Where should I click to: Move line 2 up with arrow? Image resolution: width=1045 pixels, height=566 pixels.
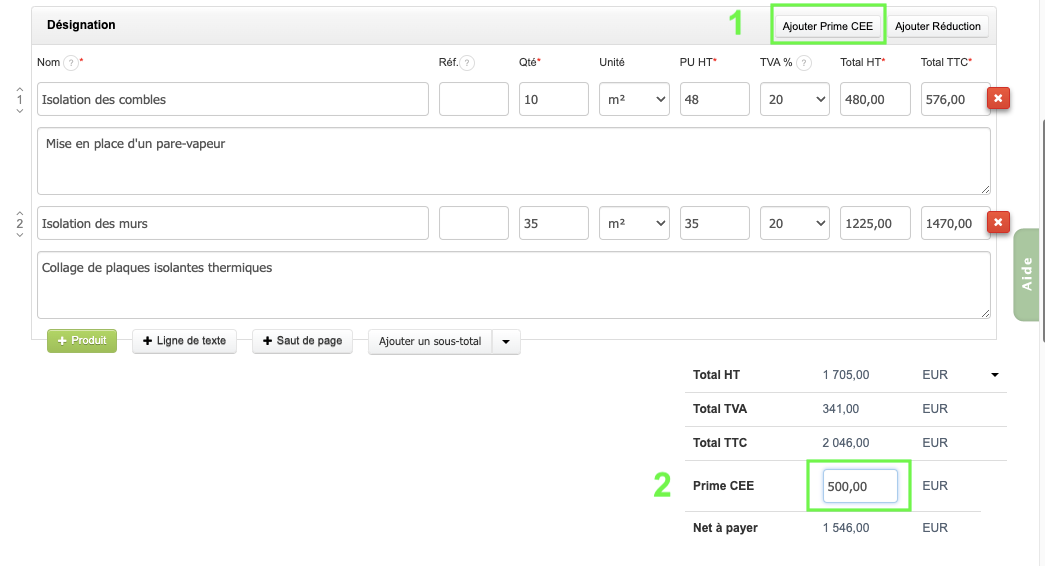coord(19,212)
